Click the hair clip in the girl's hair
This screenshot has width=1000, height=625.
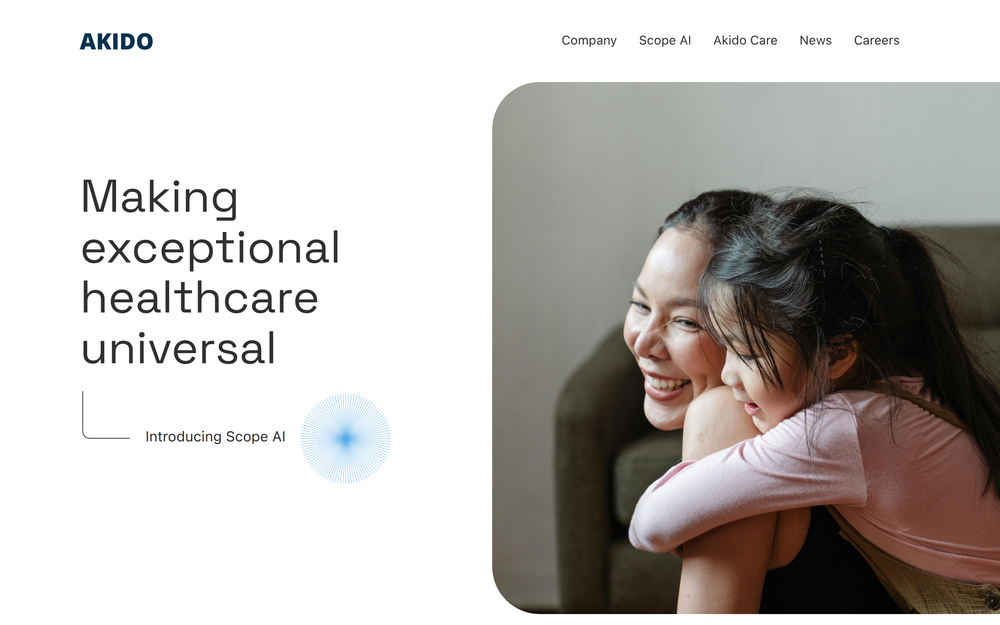[x=821, y=258]
